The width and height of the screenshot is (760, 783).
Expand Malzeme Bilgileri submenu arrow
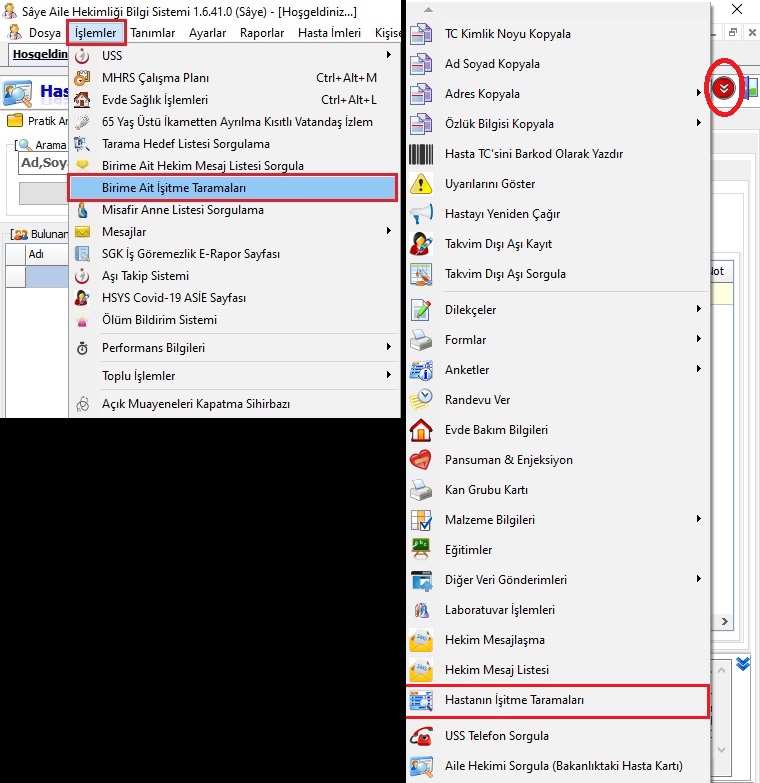(x=699, y=518)
